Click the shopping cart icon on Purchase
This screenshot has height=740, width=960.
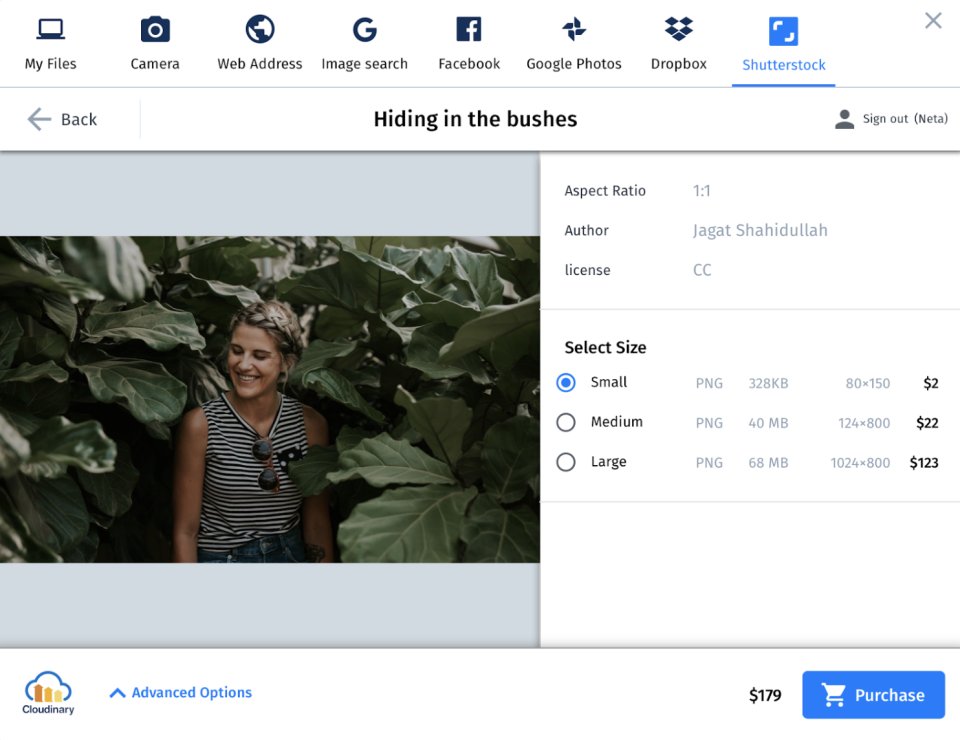click(836, 694)
